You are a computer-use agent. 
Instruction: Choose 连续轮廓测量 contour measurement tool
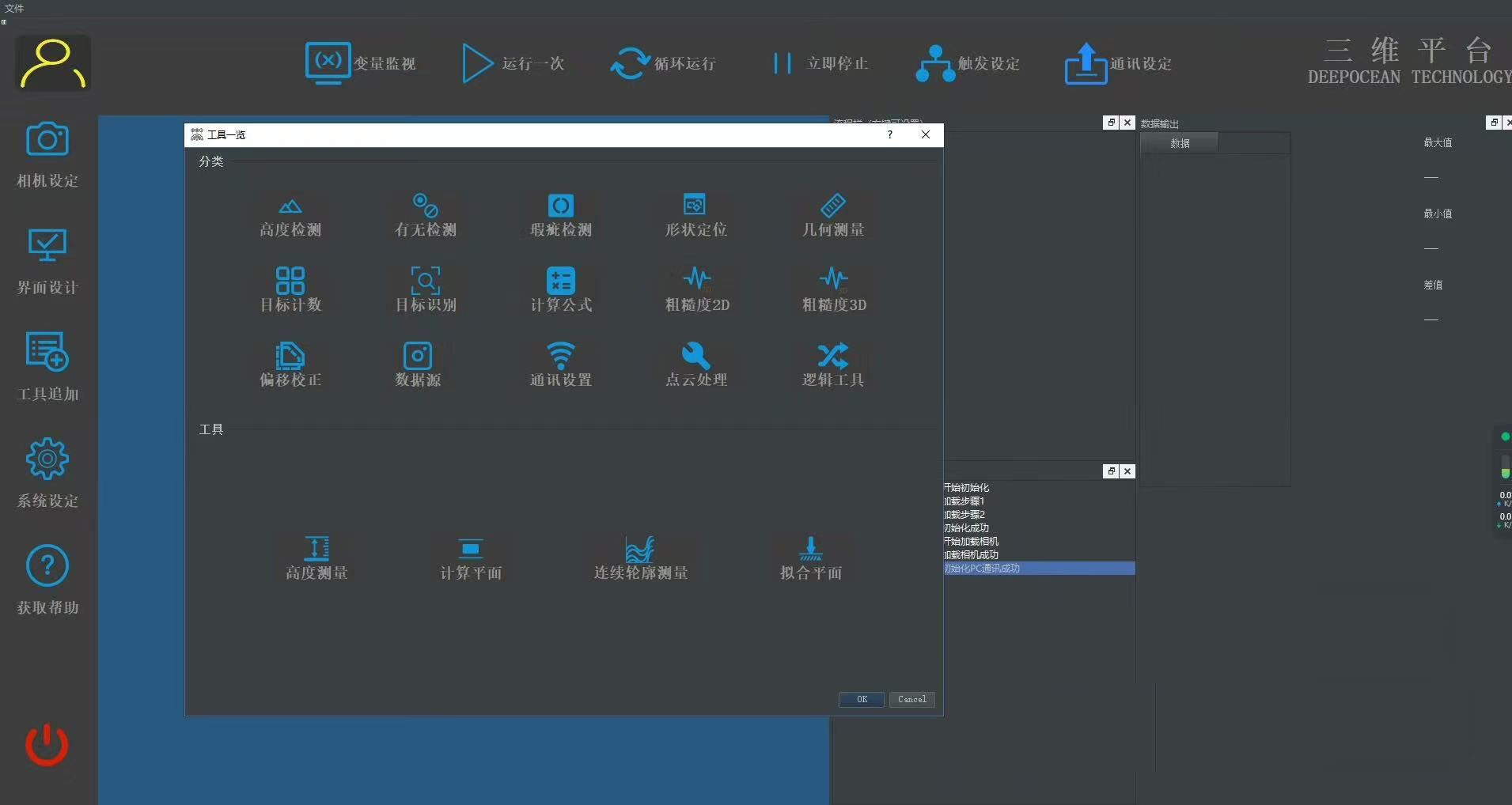[x=641, y=559]
